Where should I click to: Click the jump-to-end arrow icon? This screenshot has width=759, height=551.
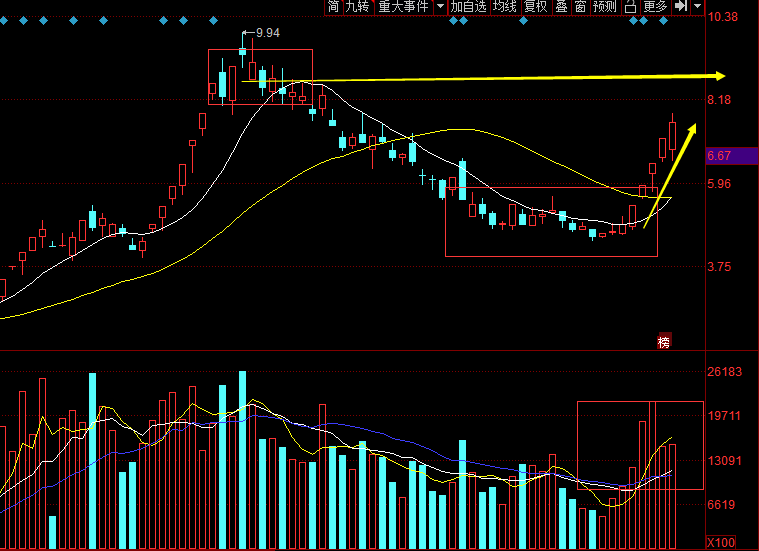click(681, 7)
